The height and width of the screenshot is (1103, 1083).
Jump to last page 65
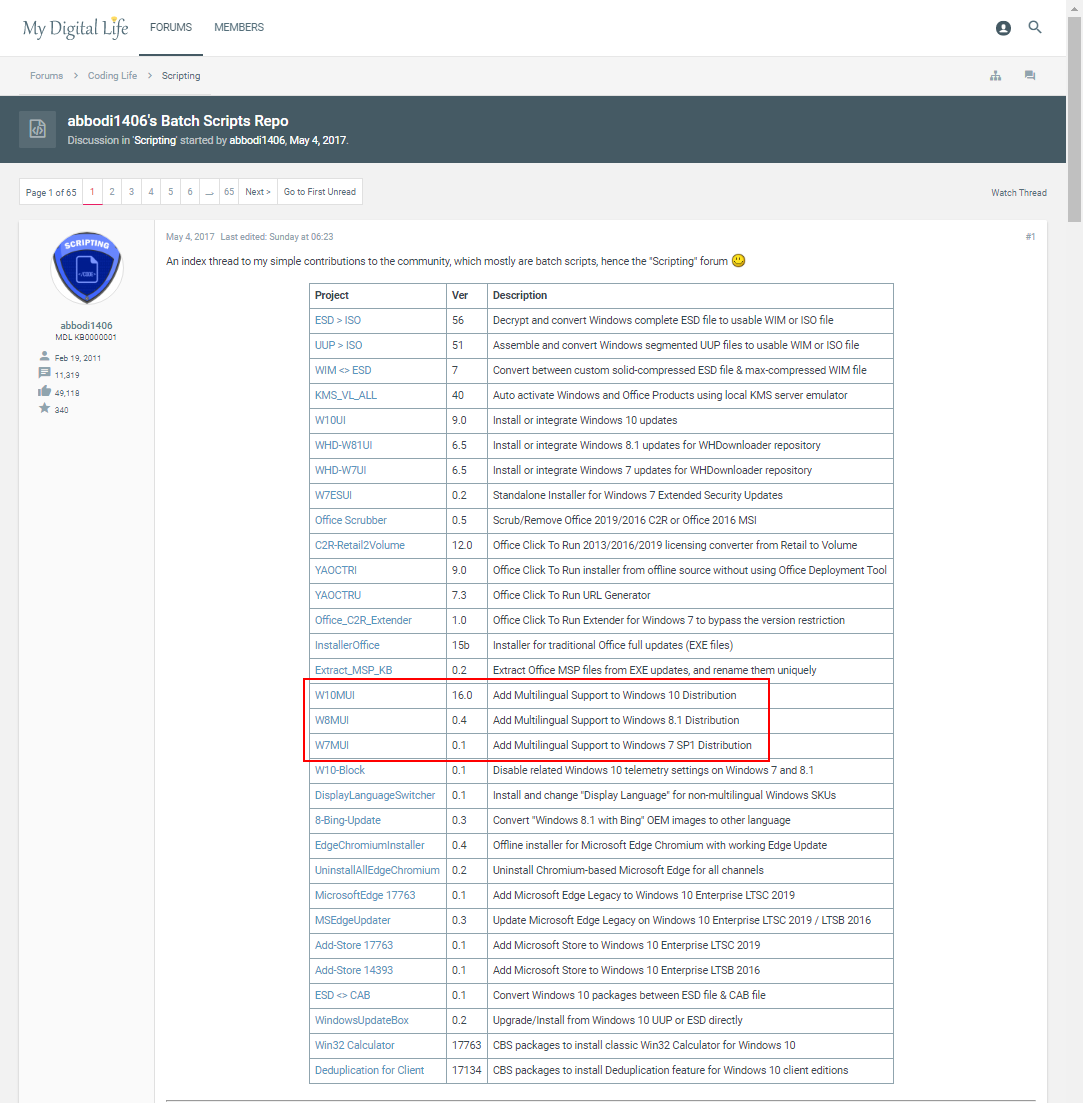(x=229, y=191)
